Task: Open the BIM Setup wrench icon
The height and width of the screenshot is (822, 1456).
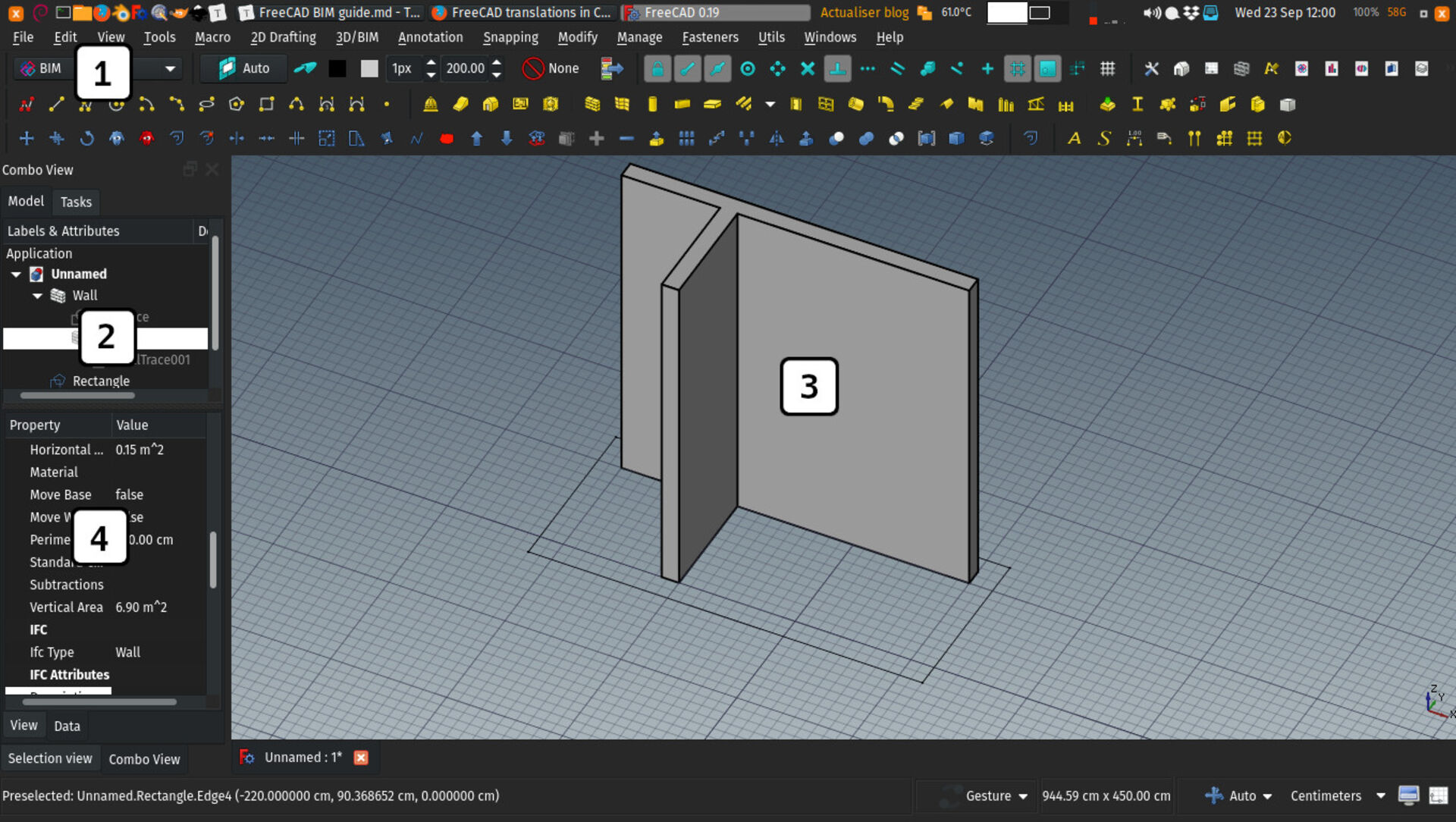Action: [1151, 69]
